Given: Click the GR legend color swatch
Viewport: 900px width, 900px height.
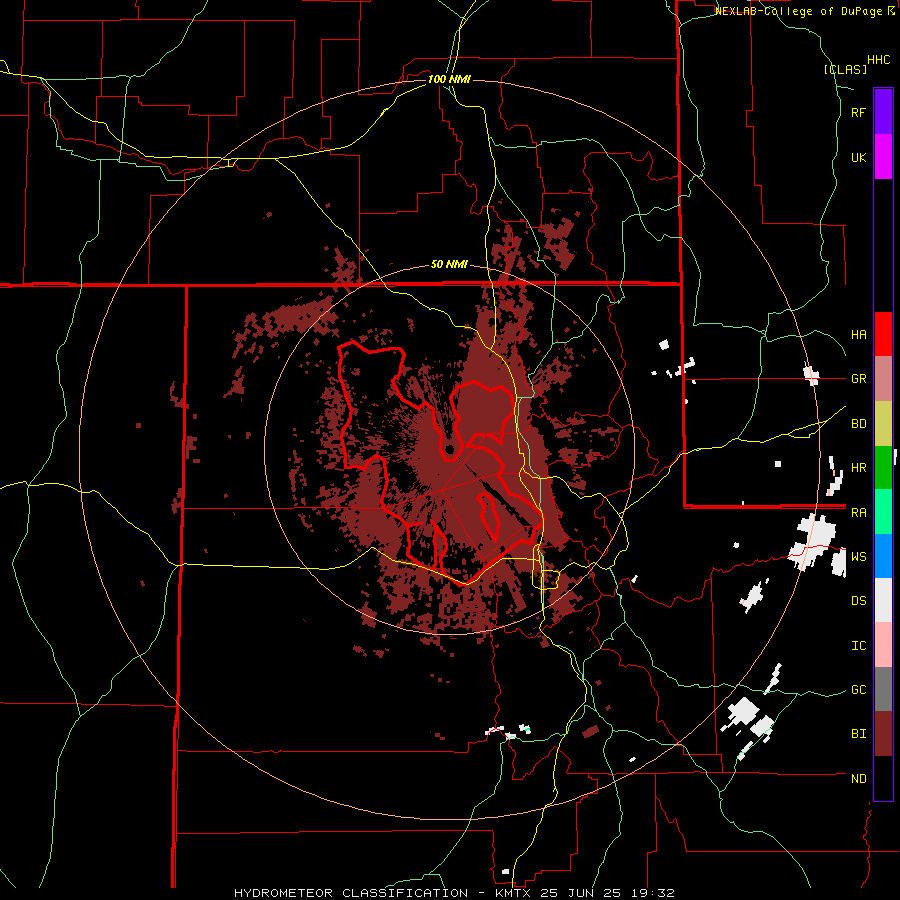Looking at the screenshot, I should pyautogui.click(x=883, y=379).
